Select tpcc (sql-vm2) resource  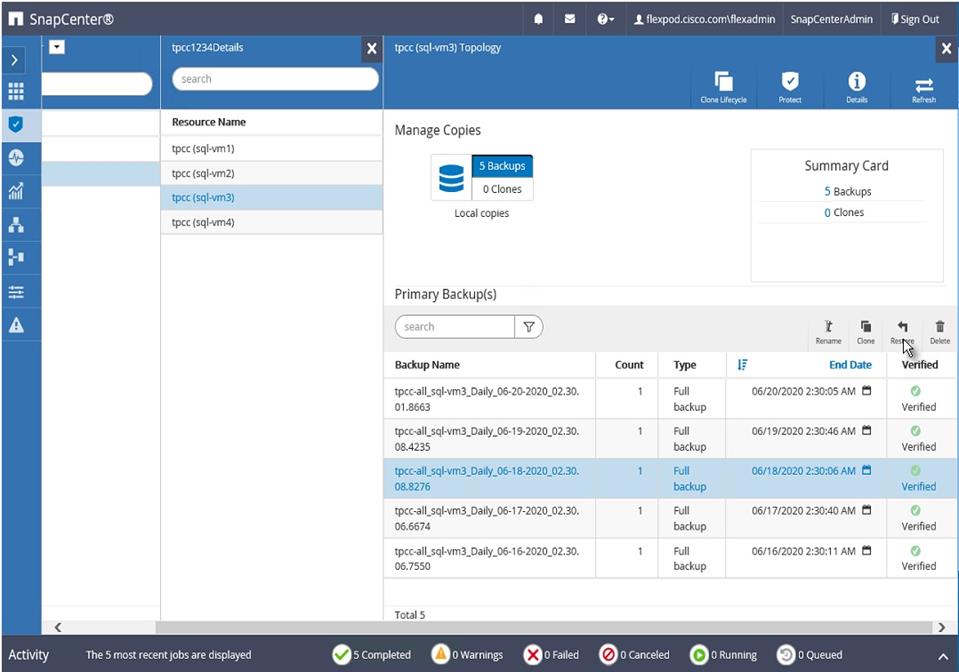272,174
